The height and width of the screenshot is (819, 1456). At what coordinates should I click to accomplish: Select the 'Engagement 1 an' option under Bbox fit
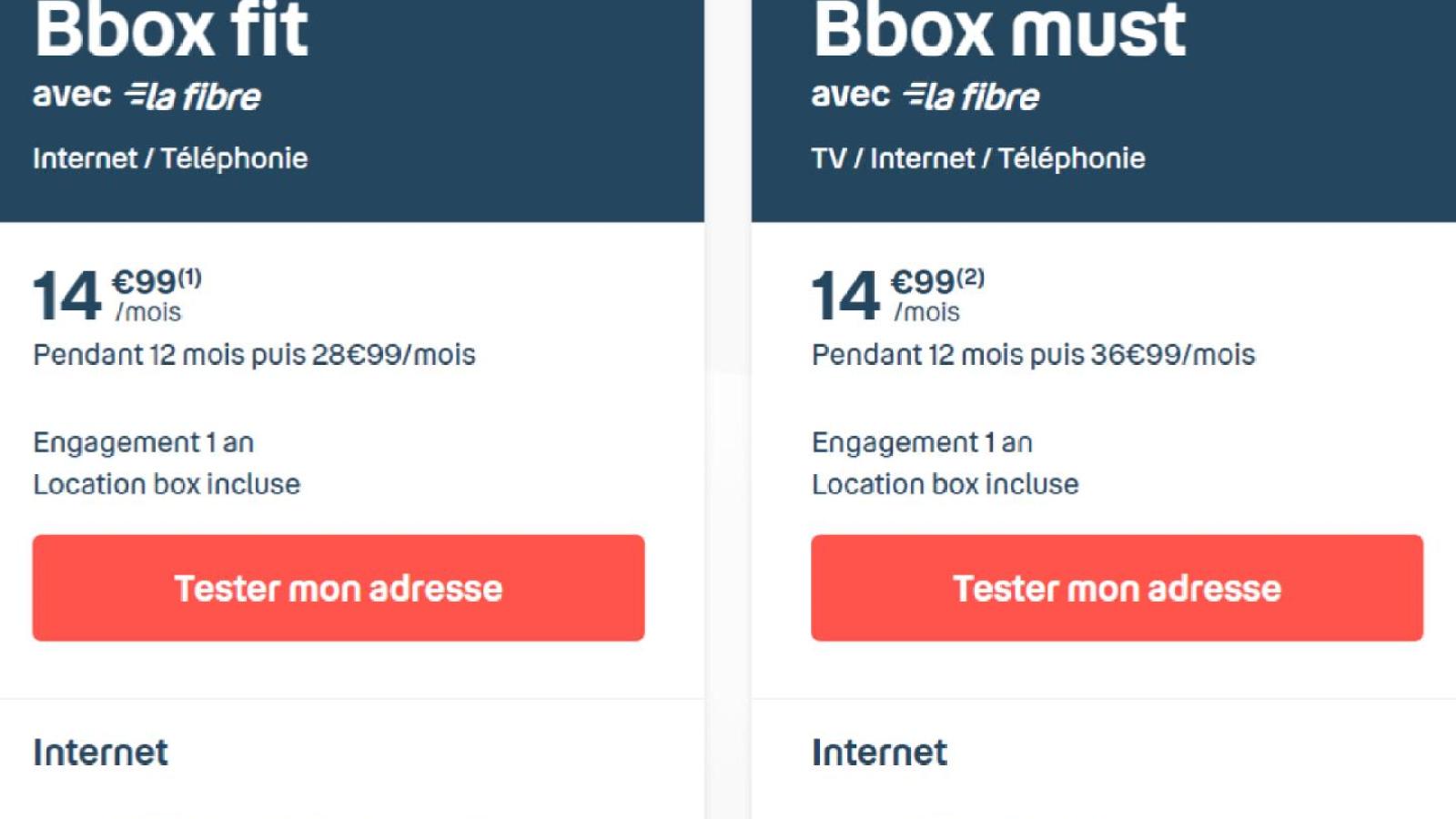(x=143, y=442)
